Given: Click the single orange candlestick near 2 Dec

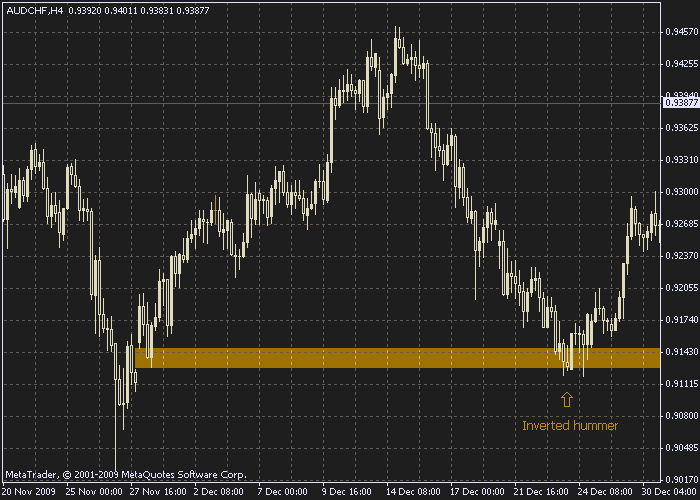Looking at the screenshot, I should 216,209.
